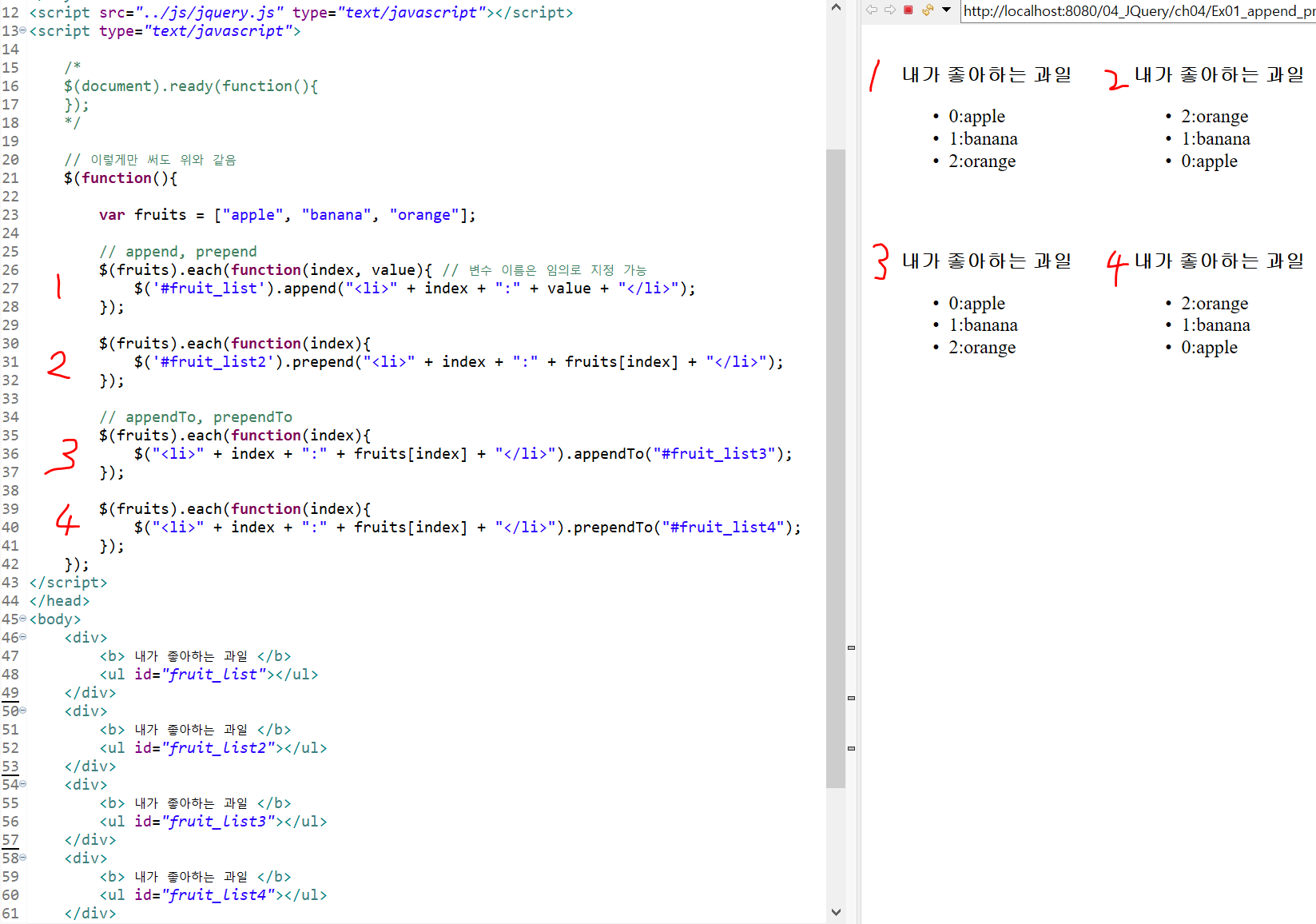Click ul id="fruit_list2" on line 52
The width and height of the screenshot is (1316, 924).
click(x=213, y=748)
